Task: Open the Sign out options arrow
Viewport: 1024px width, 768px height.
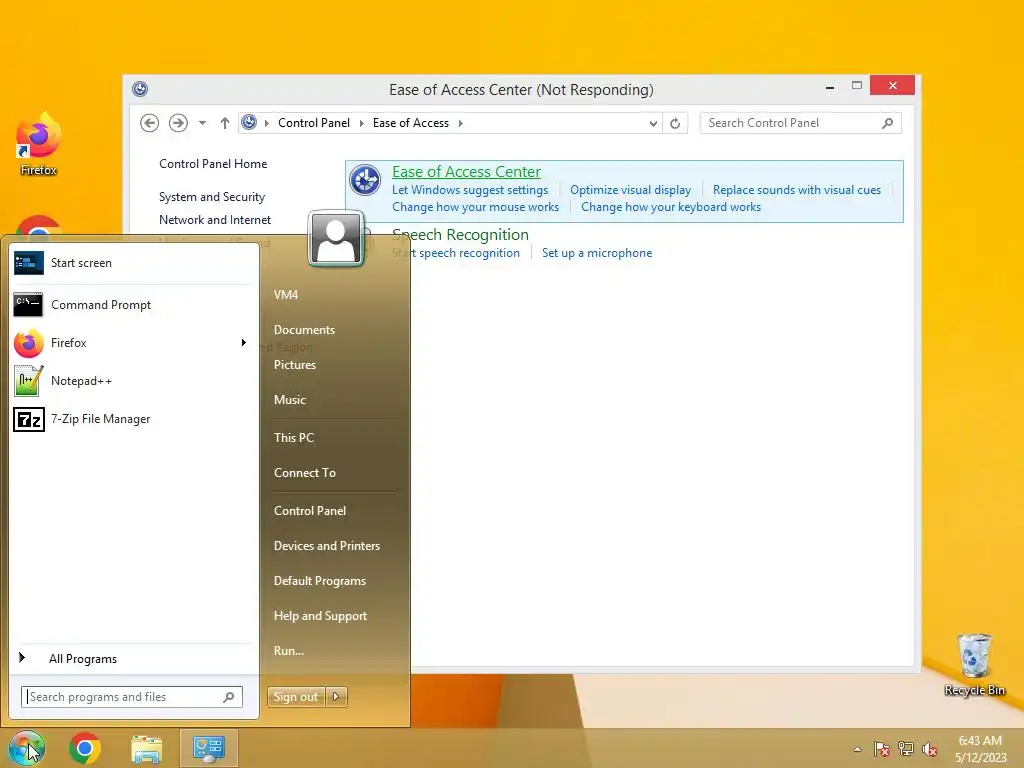Action: coord(336,697)
